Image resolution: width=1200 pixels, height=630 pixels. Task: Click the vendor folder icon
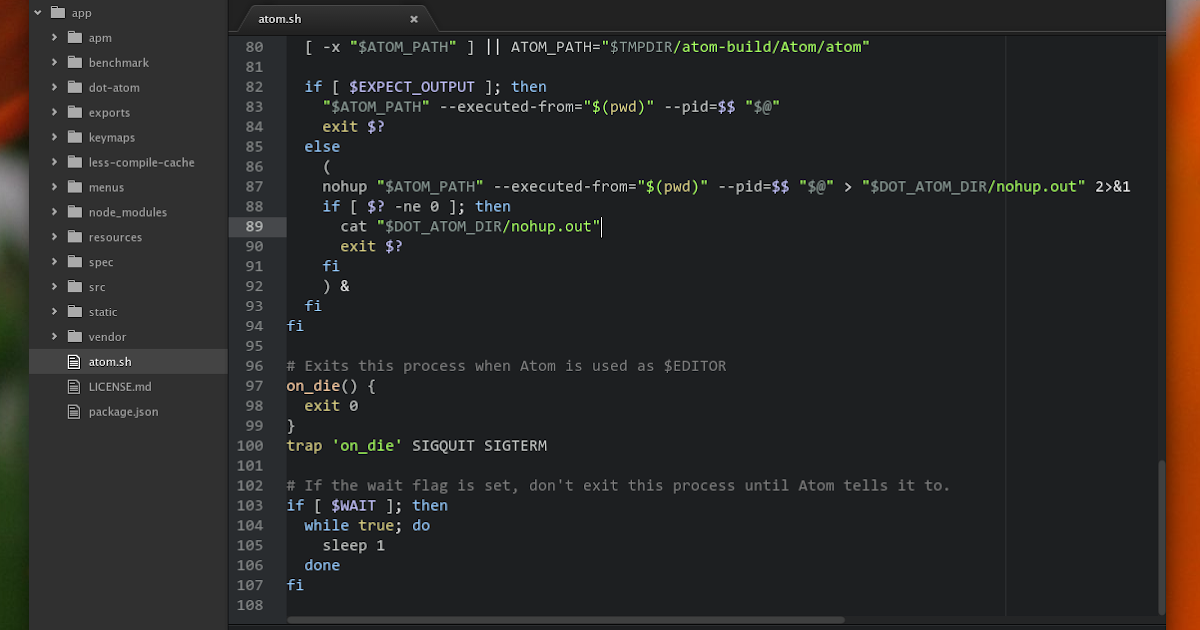click(74, 338)
